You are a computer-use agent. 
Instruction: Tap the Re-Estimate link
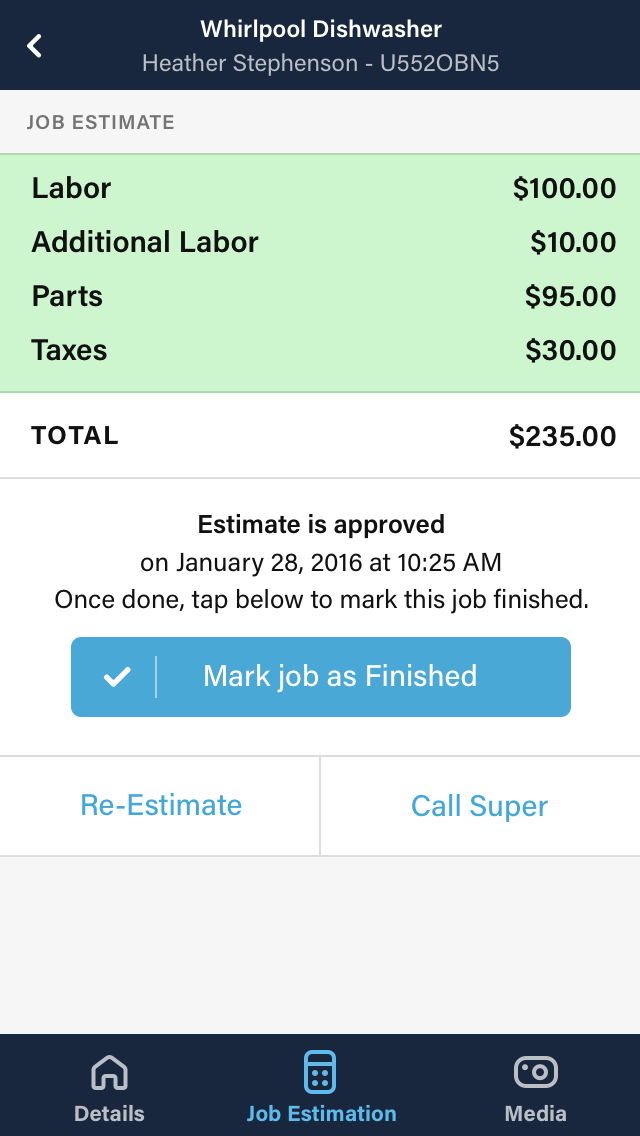pyautogui.click(x=161, y=805)
